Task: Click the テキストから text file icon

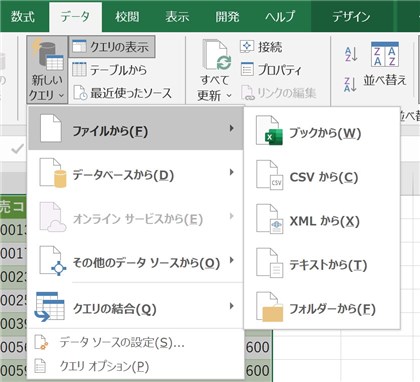Action: (269, 263)
